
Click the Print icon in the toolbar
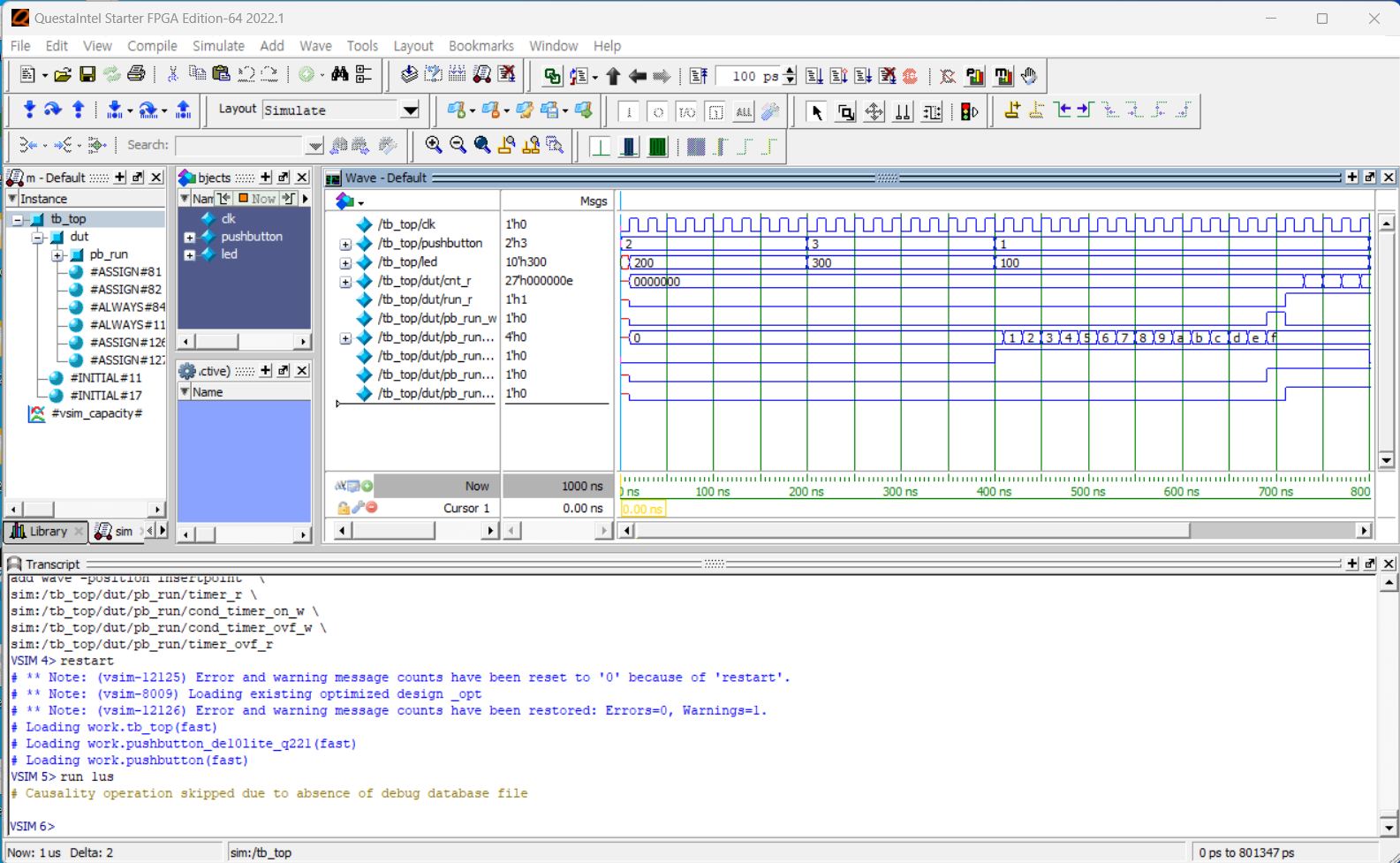(136, 76)
